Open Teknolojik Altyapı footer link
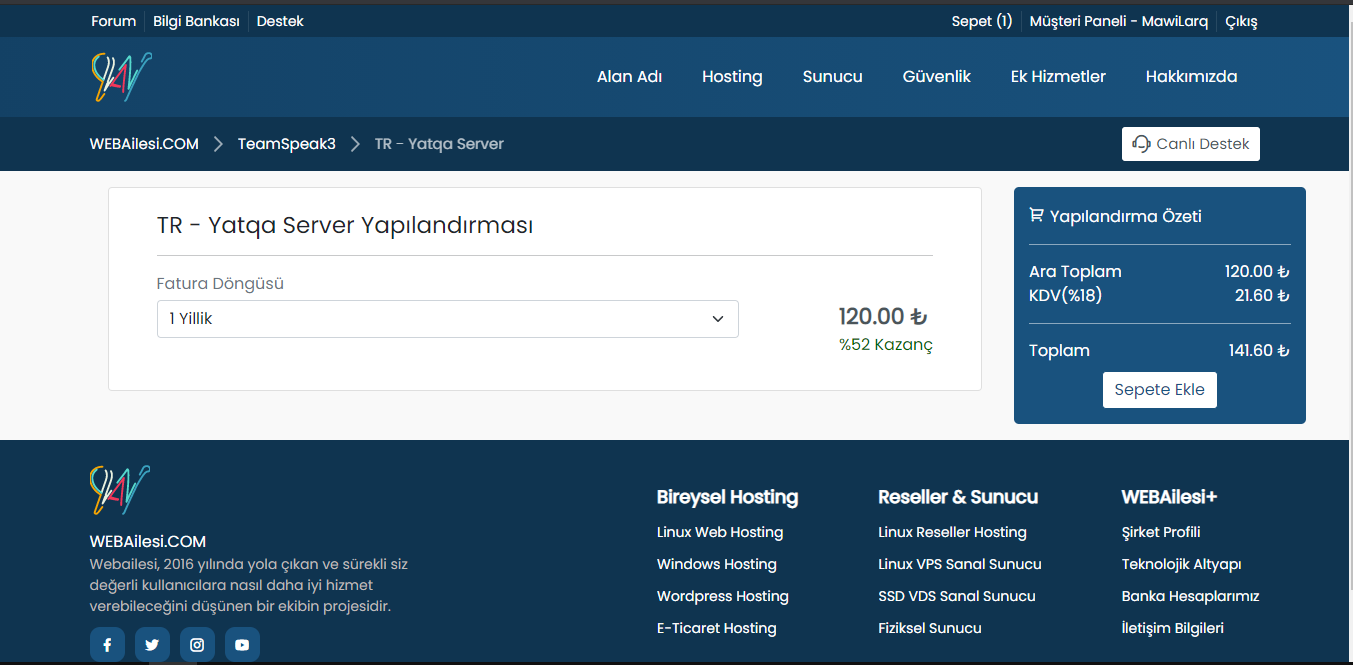The image size is (1353, 665). coord(1182,564)
